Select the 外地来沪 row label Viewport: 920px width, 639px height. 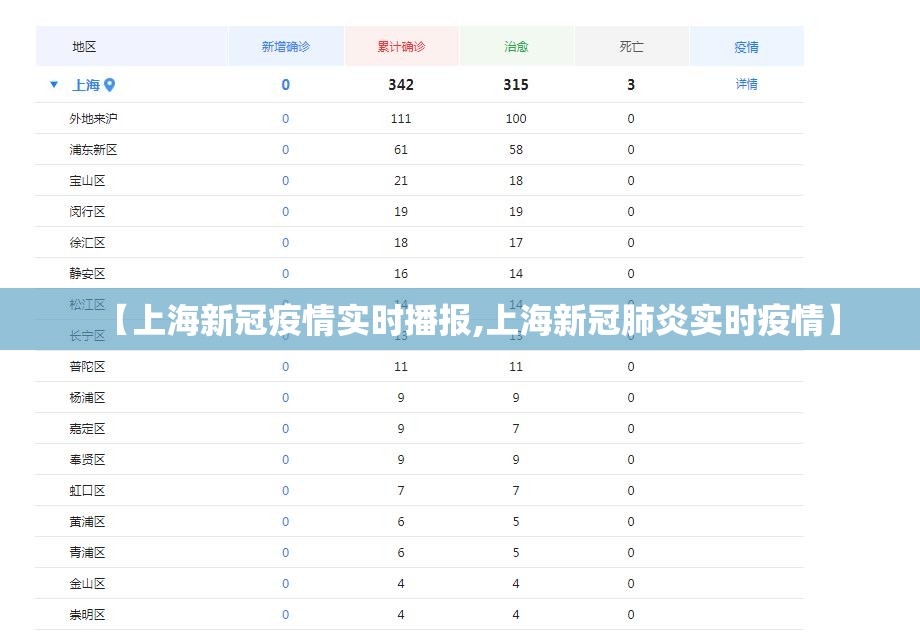click(x=93, y=119)
